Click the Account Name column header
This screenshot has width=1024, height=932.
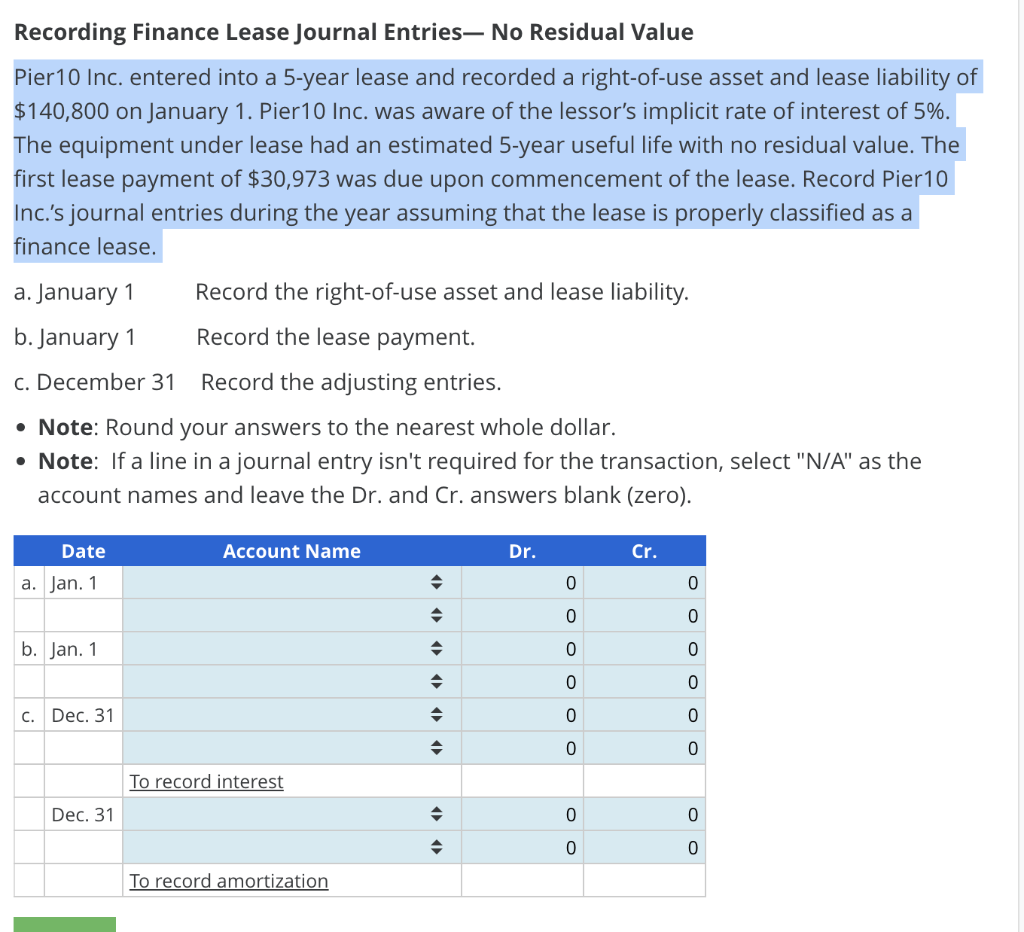point(290,551)
